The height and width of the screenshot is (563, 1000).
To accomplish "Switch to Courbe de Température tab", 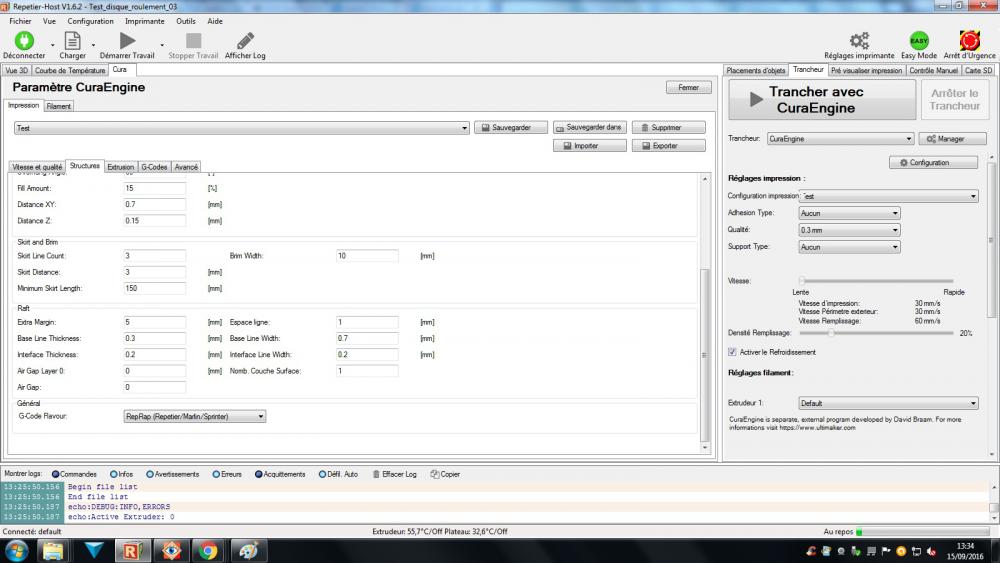I will pyautogui.click(x=70, y=70).
